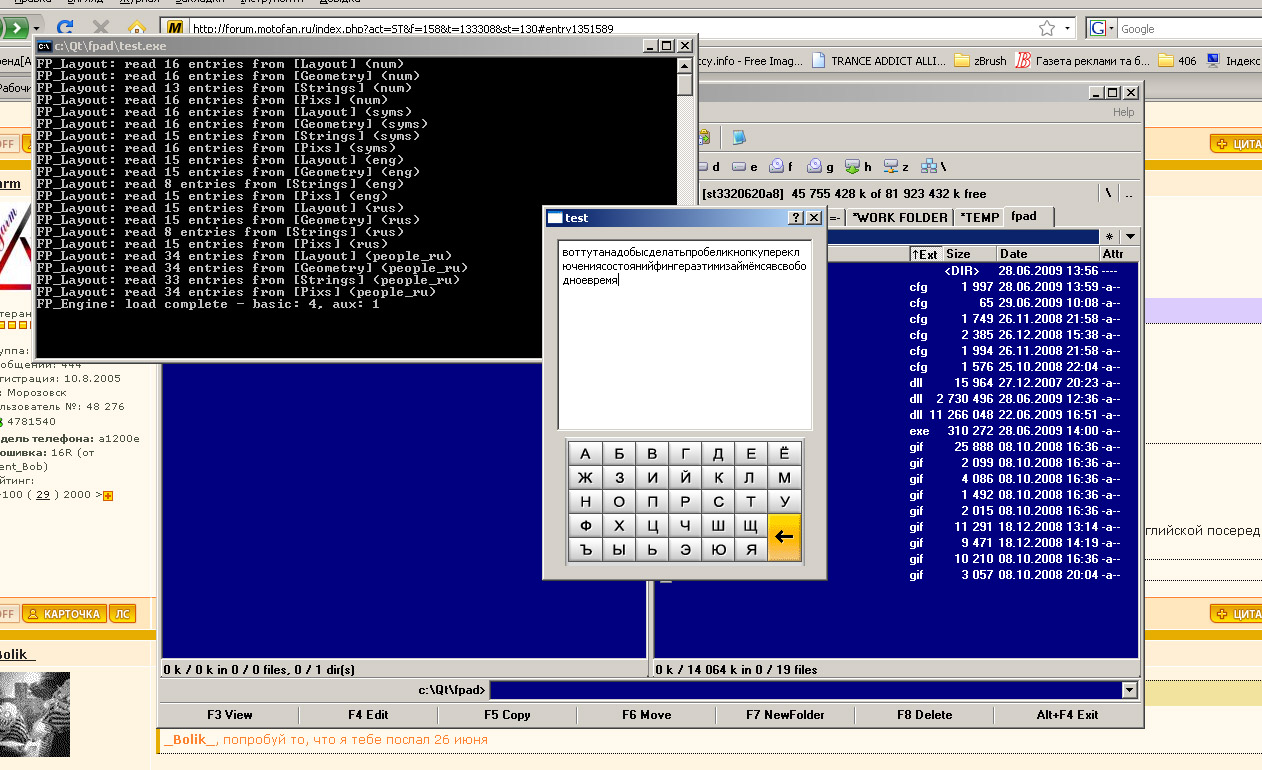Click the command line input field
This screenshot has height=770, width=1262.
806,690
